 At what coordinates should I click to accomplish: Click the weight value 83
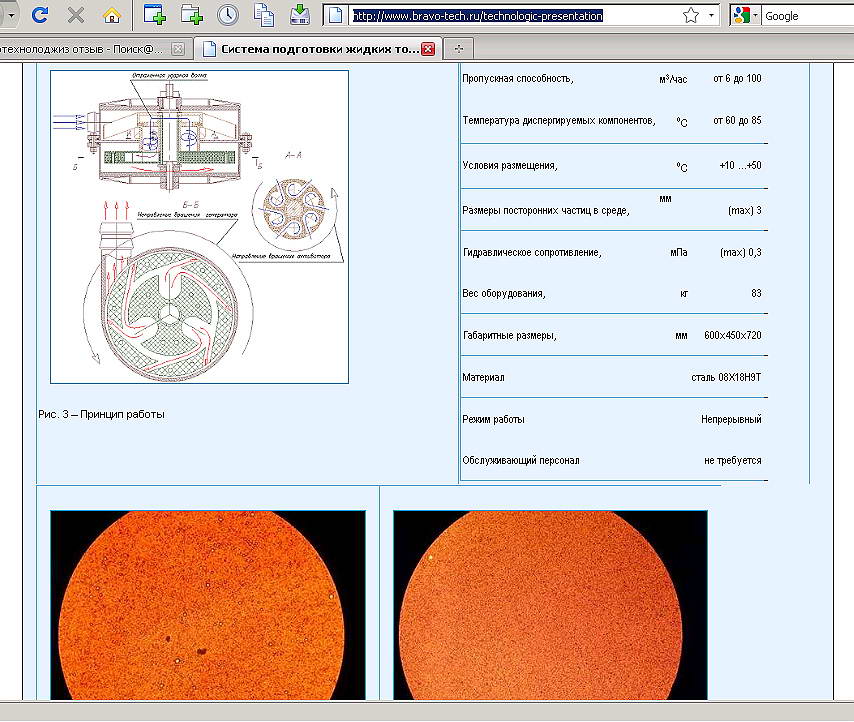tap(756, 293)
